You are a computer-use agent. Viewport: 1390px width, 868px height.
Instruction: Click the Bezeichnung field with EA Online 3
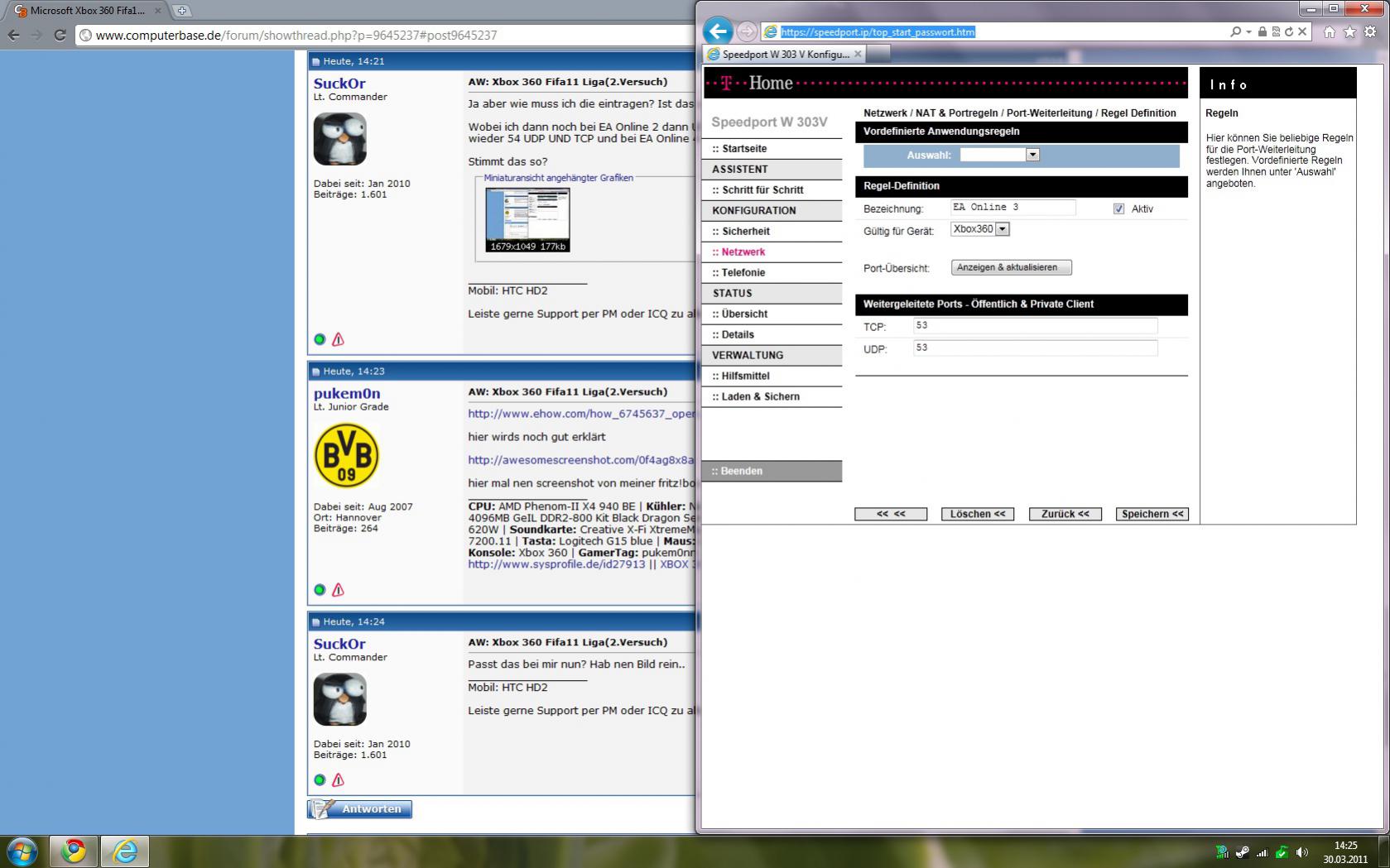1013,208
